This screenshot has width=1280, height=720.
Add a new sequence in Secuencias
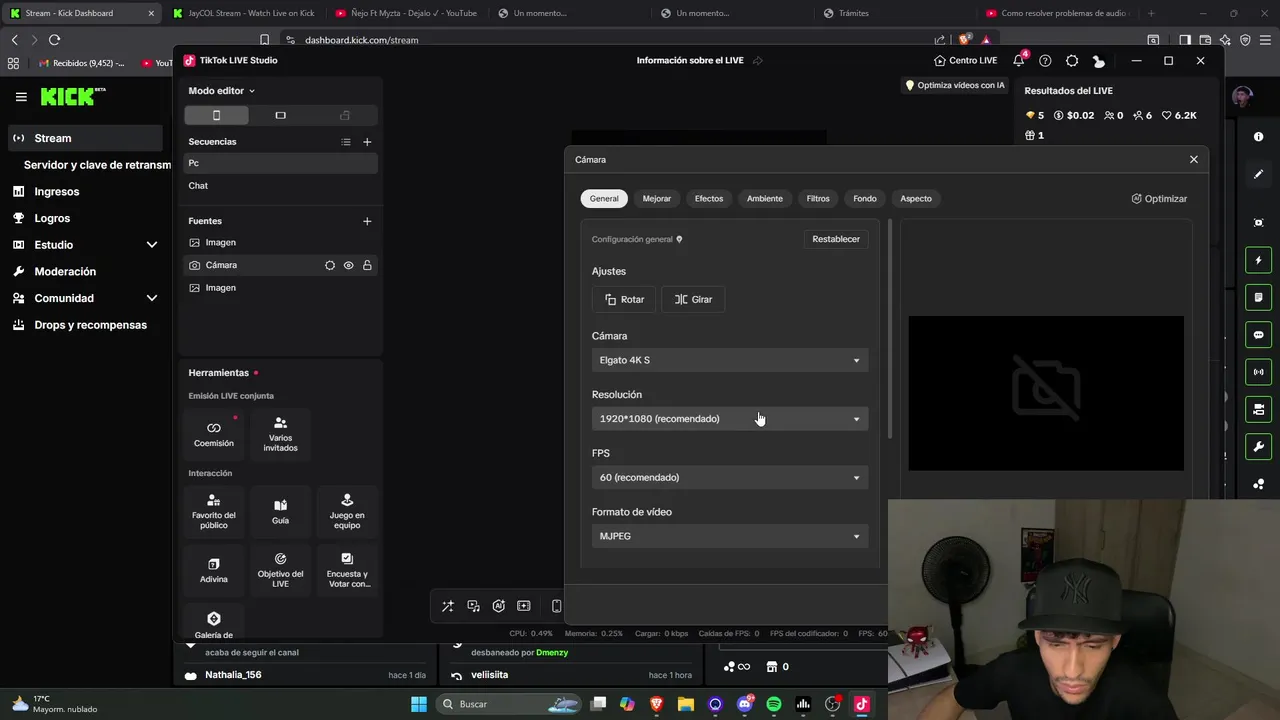tap(367, 142)
